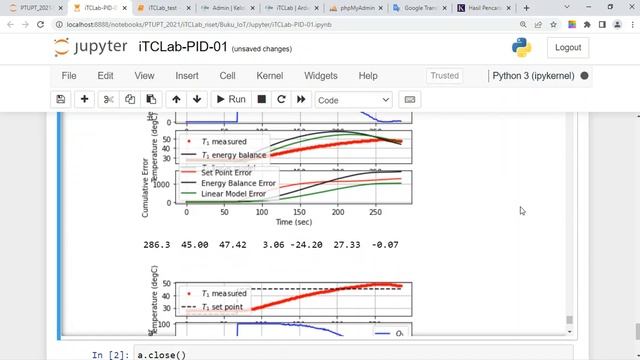This screenshot has width=640, height=360.
Task: Bookmark this page with the star icon
Action: (x=553, y=24)
